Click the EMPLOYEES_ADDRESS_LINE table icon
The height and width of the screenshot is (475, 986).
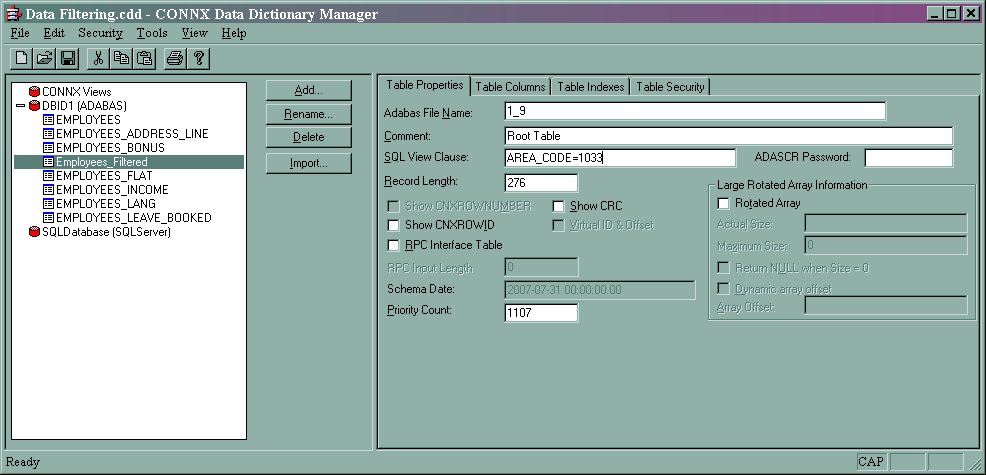(48, 133)
